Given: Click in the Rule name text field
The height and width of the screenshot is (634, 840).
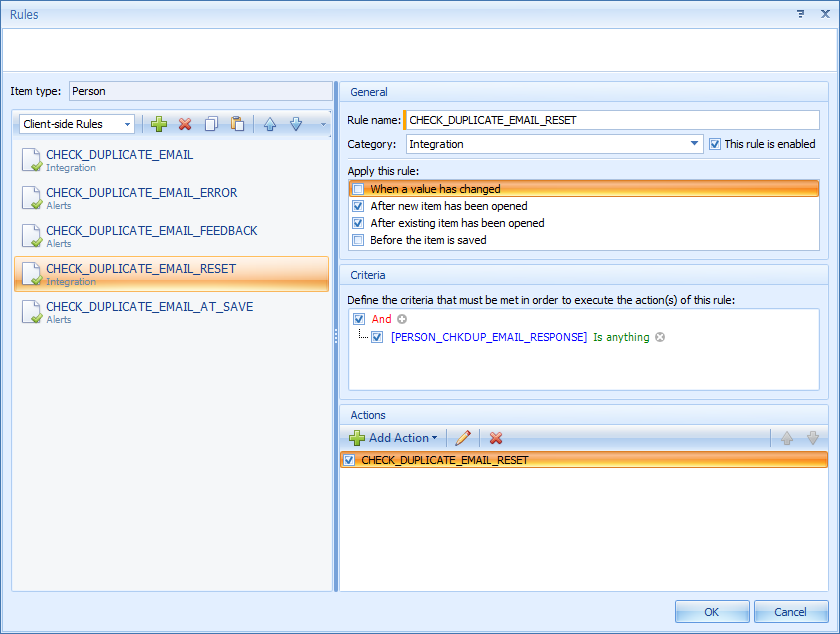Looking at the screenshot, I should tap(610, 120).
